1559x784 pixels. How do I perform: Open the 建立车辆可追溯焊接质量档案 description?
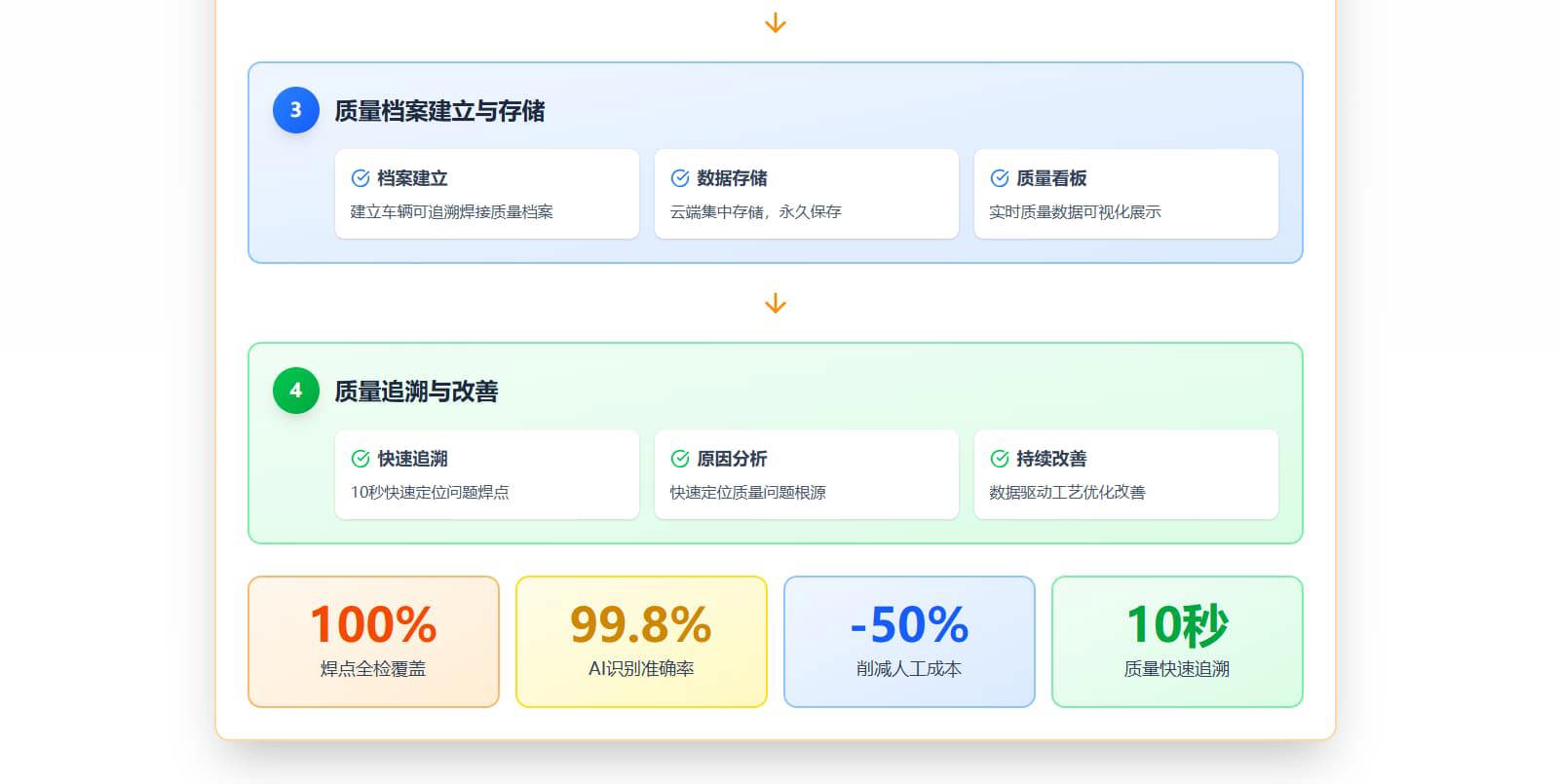click(x=452, y=212)
